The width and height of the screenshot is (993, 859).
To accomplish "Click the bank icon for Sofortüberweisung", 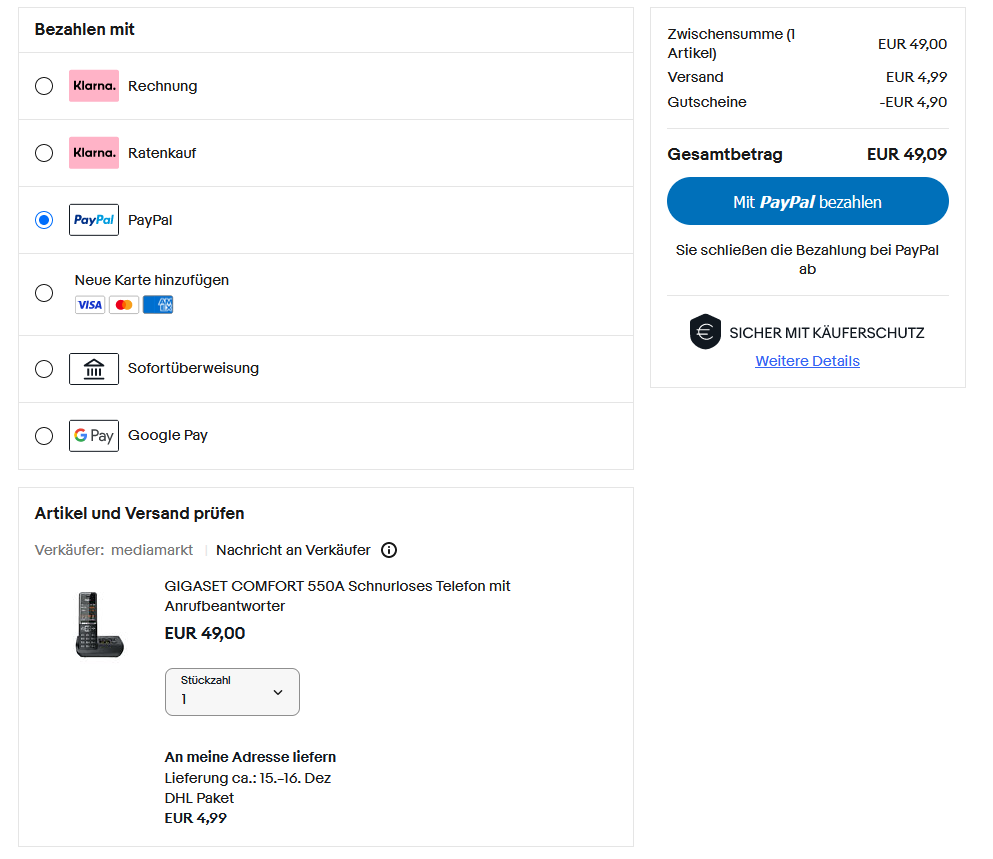I will (x=94, y=369).
